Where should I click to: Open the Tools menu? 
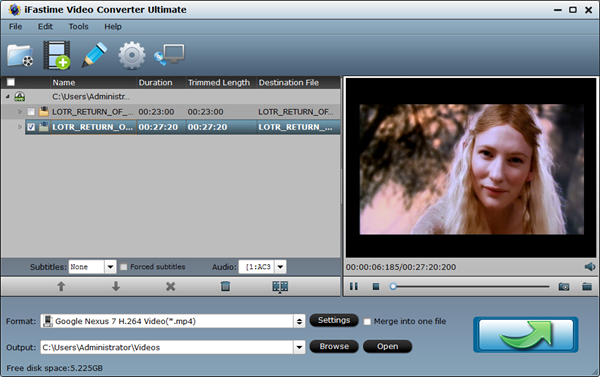(x=78, y=26)
